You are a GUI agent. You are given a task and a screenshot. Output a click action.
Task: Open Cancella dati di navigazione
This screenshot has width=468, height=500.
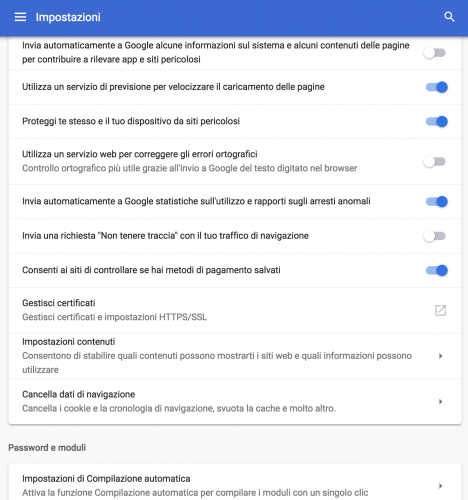(x=235, y=402)
